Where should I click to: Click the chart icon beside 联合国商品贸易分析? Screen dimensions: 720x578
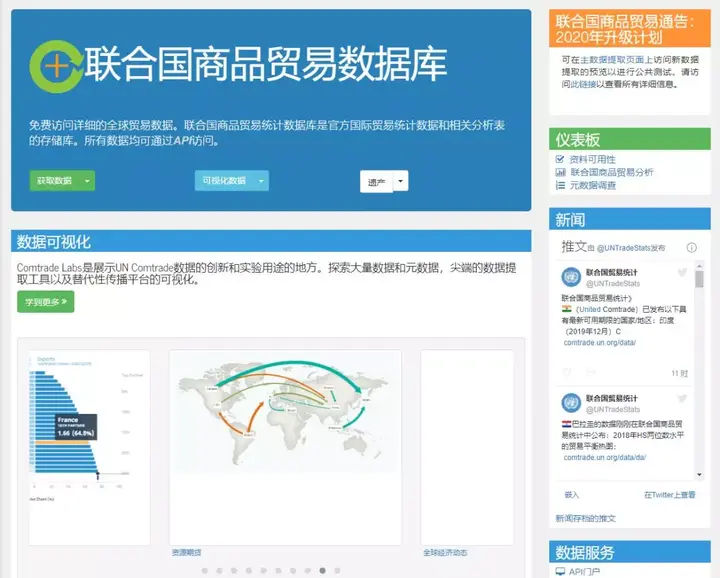pos(560,172)
